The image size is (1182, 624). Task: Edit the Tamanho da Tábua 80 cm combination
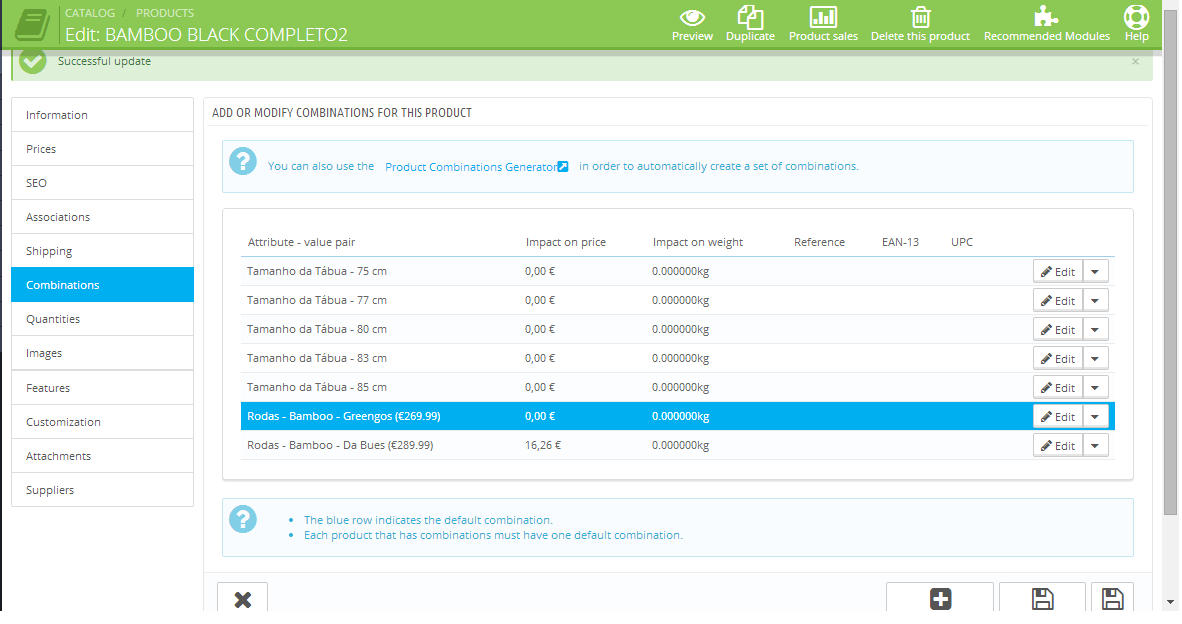click(1058, 329)
